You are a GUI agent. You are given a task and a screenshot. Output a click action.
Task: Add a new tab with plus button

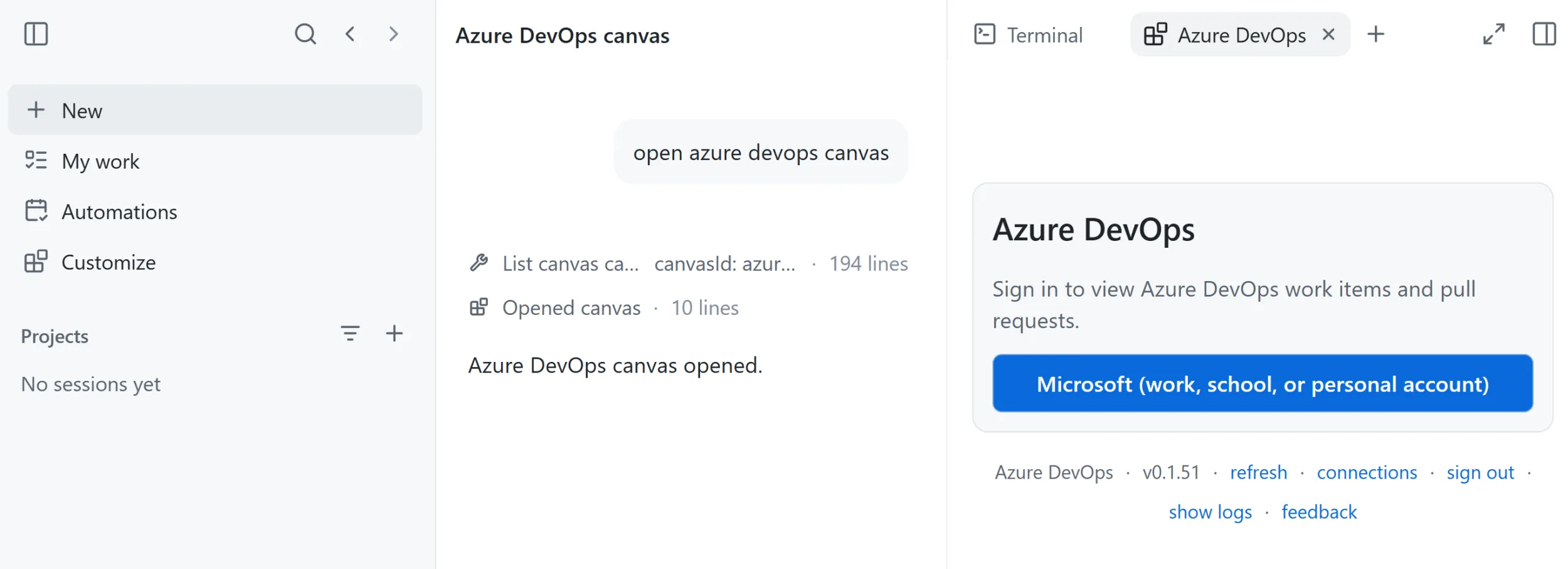(1375, 34)
